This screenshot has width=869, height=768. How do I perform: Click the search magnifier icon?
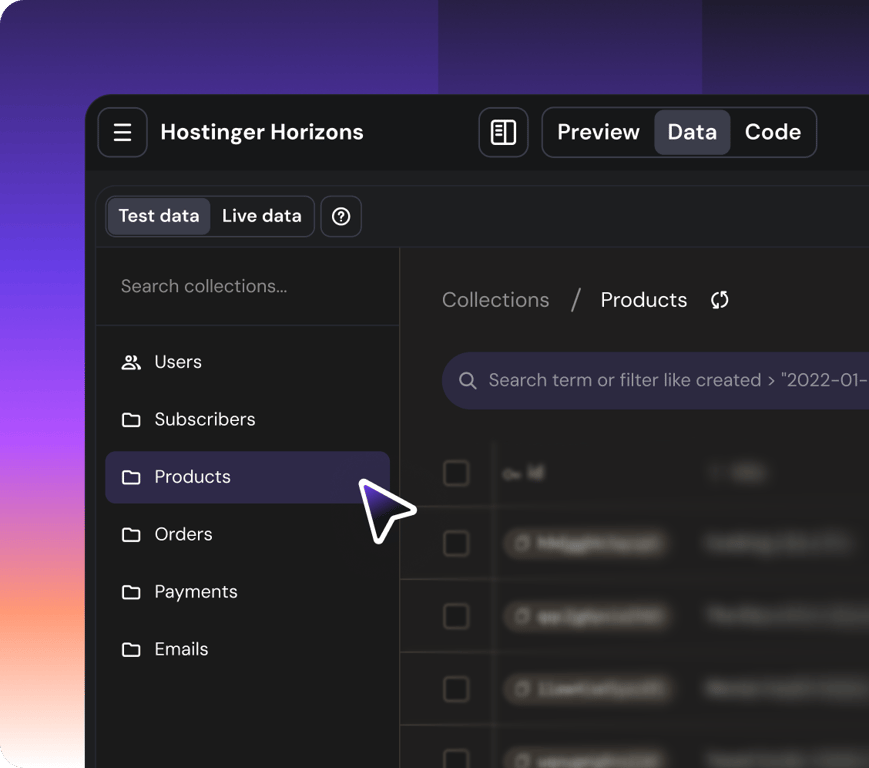468,381
